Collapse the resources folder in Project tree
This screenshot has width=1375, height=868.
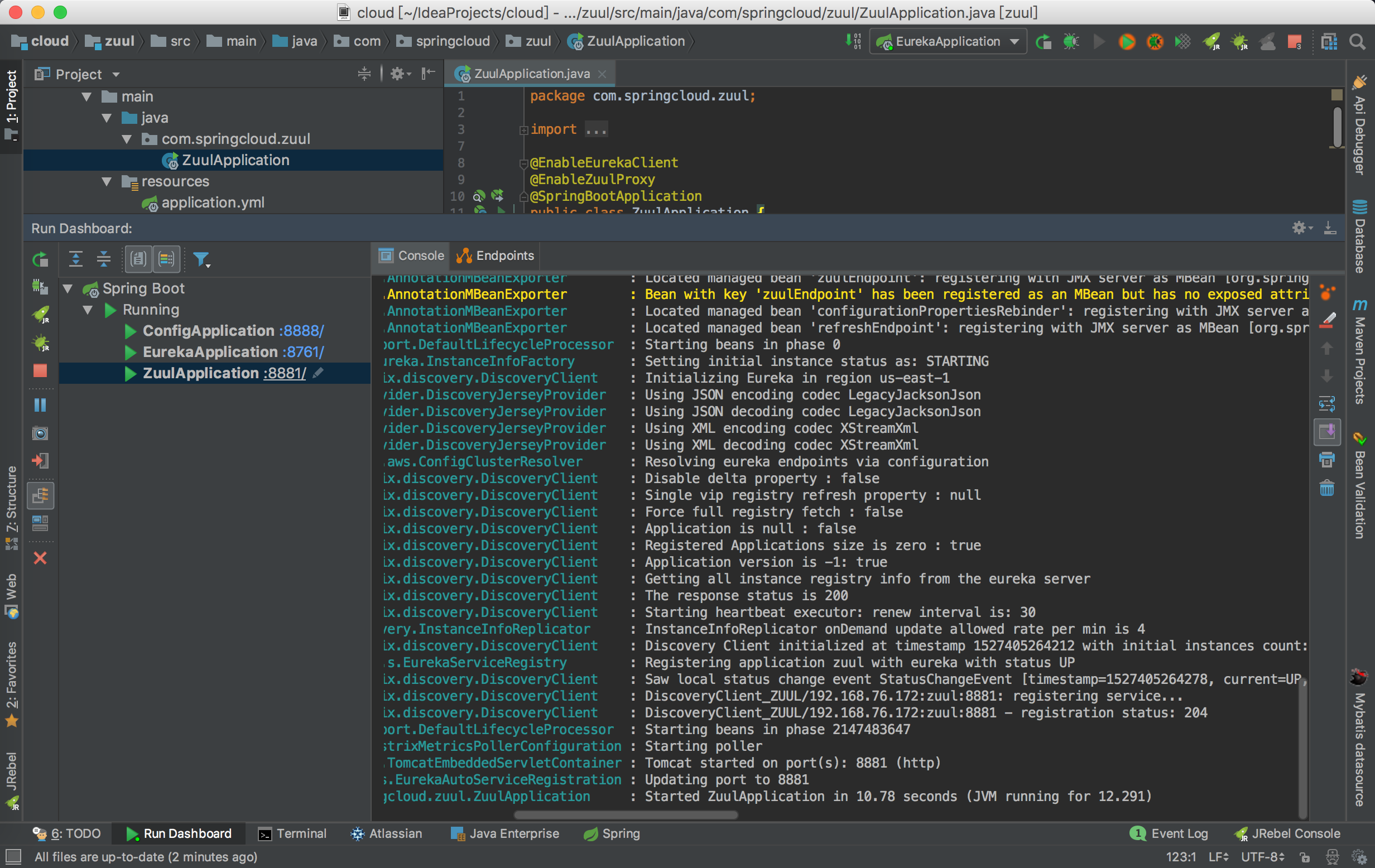click(x=107, y=181)
